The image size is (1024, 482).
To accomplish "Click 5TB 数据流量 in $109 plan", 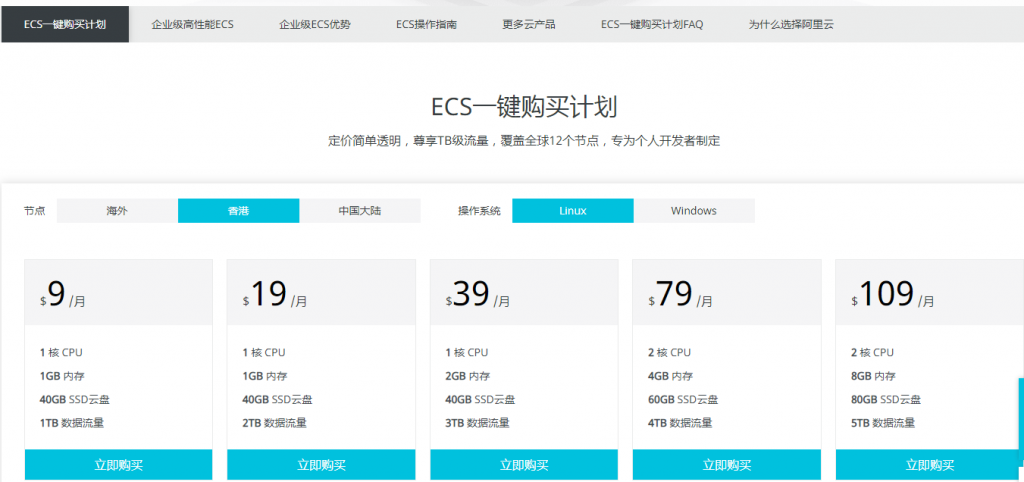I will [883, 423].
